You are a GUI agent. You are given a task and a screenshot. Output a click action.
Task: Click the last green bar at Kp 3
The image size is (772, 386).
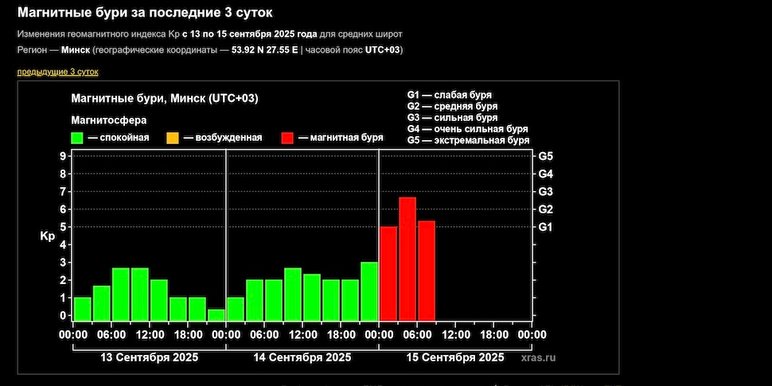tap(369, 291)
